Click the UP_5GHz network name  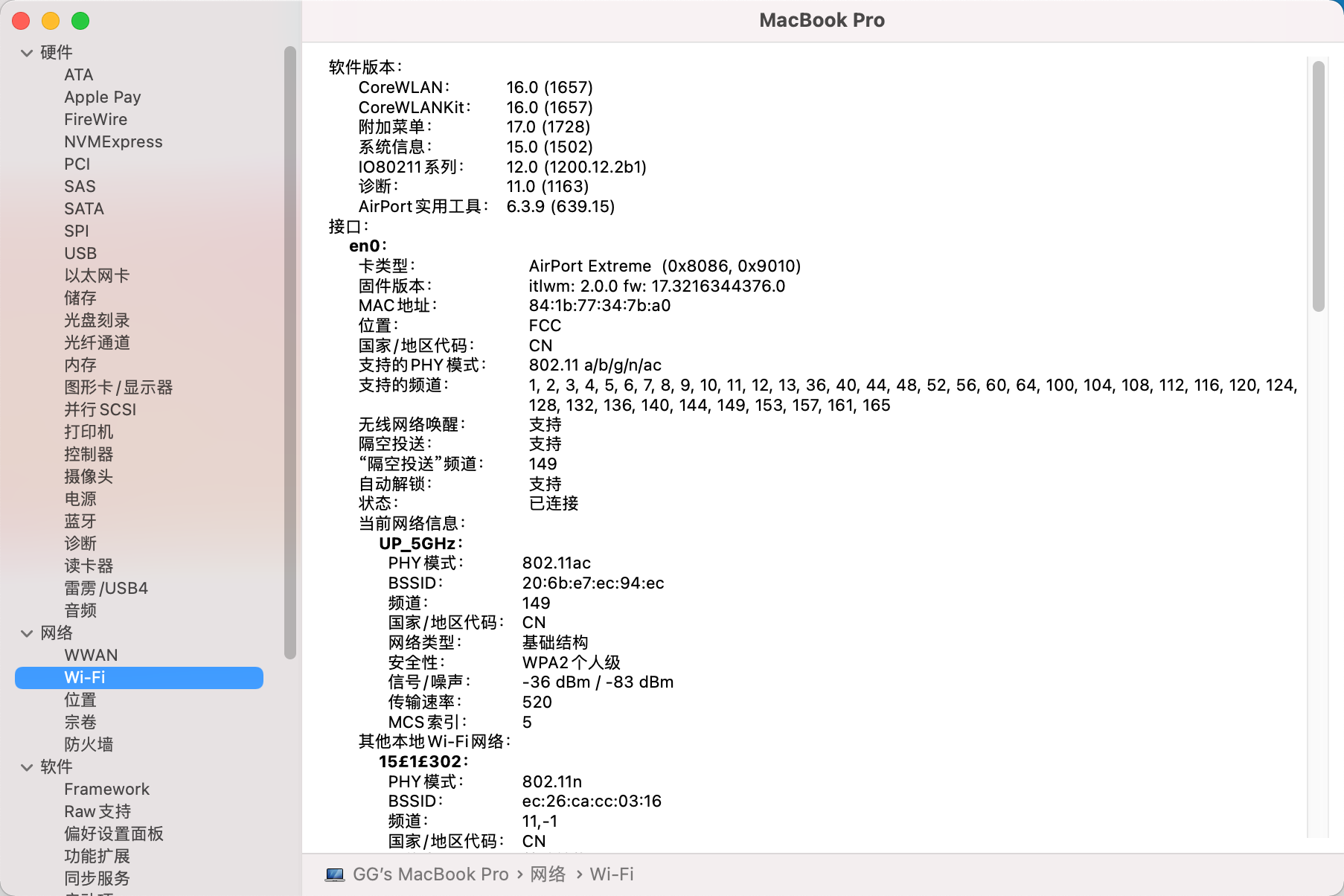(420, 544)
